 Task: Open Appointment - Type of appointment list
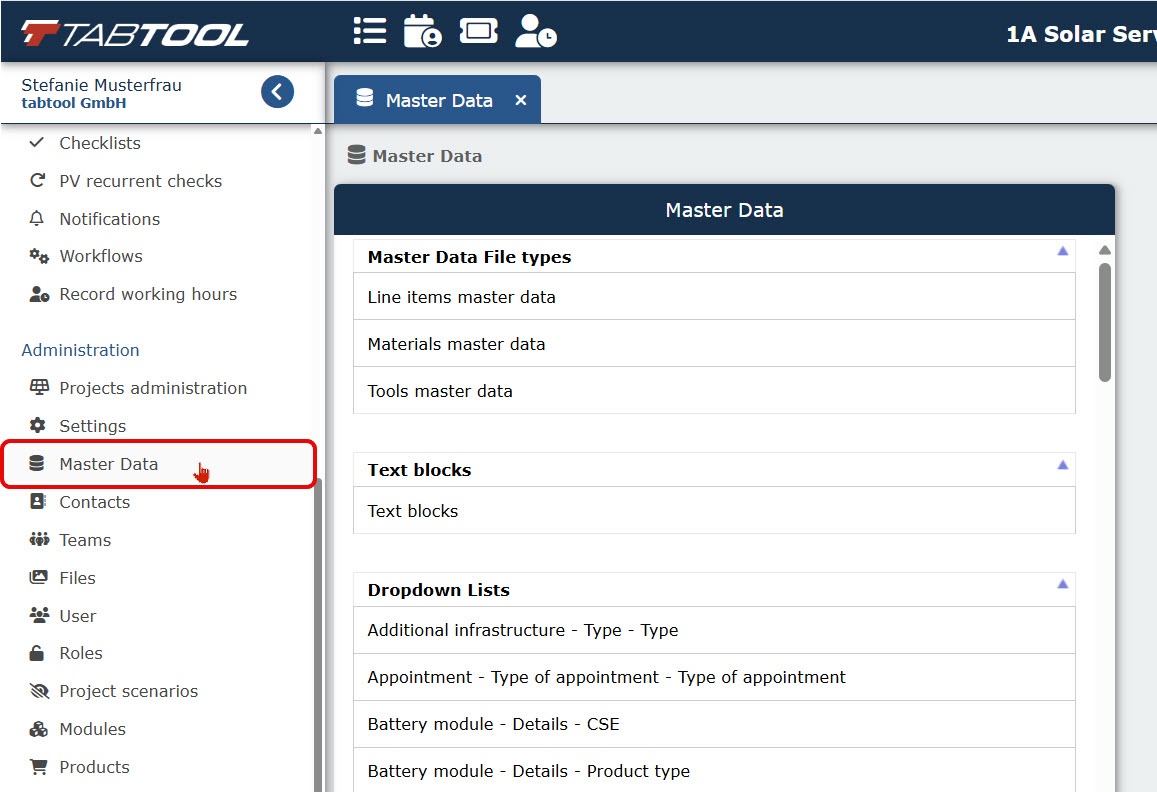point(714,678)
